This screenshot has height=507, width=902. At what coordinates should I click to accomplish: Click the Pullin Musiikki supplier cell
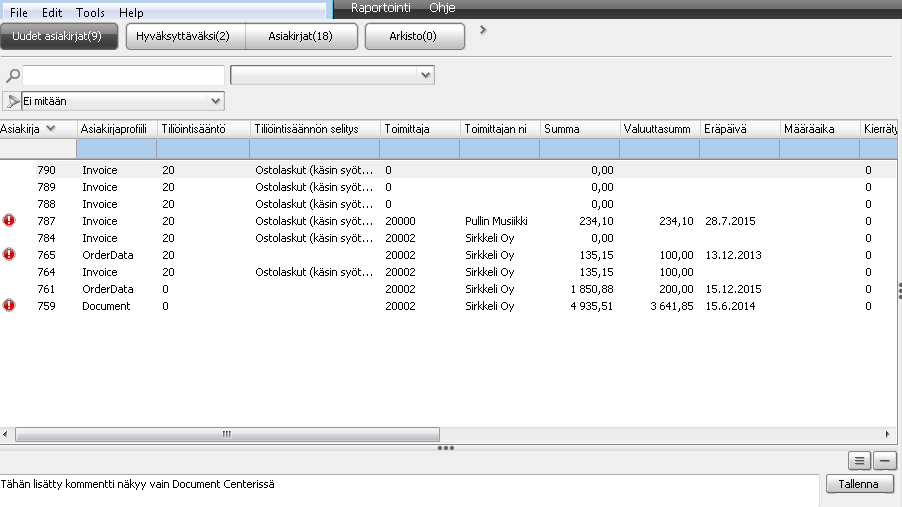[496, 221]
